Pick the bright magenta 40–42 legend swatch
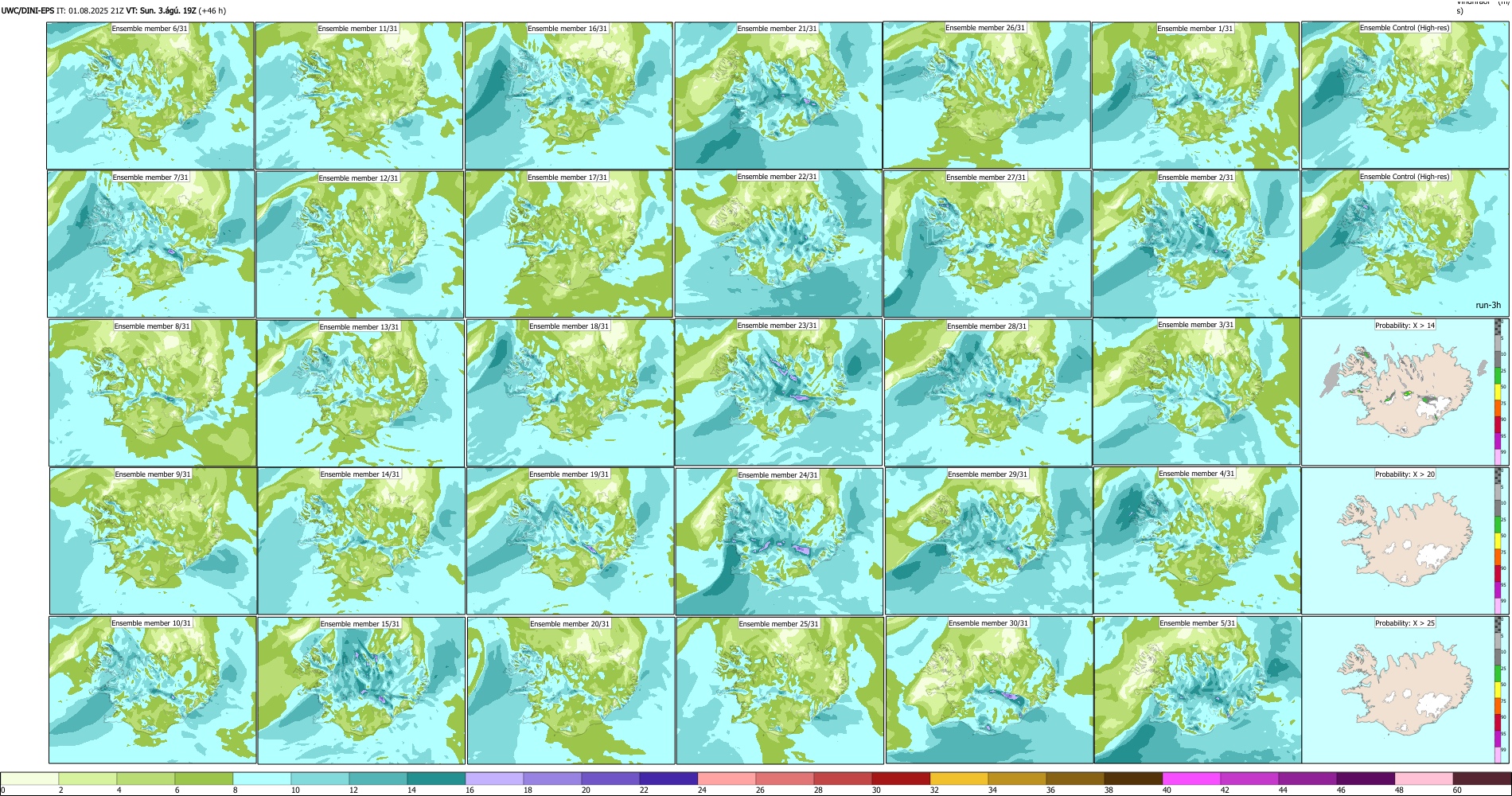 pyautogui.click(x=1191, y=778)
